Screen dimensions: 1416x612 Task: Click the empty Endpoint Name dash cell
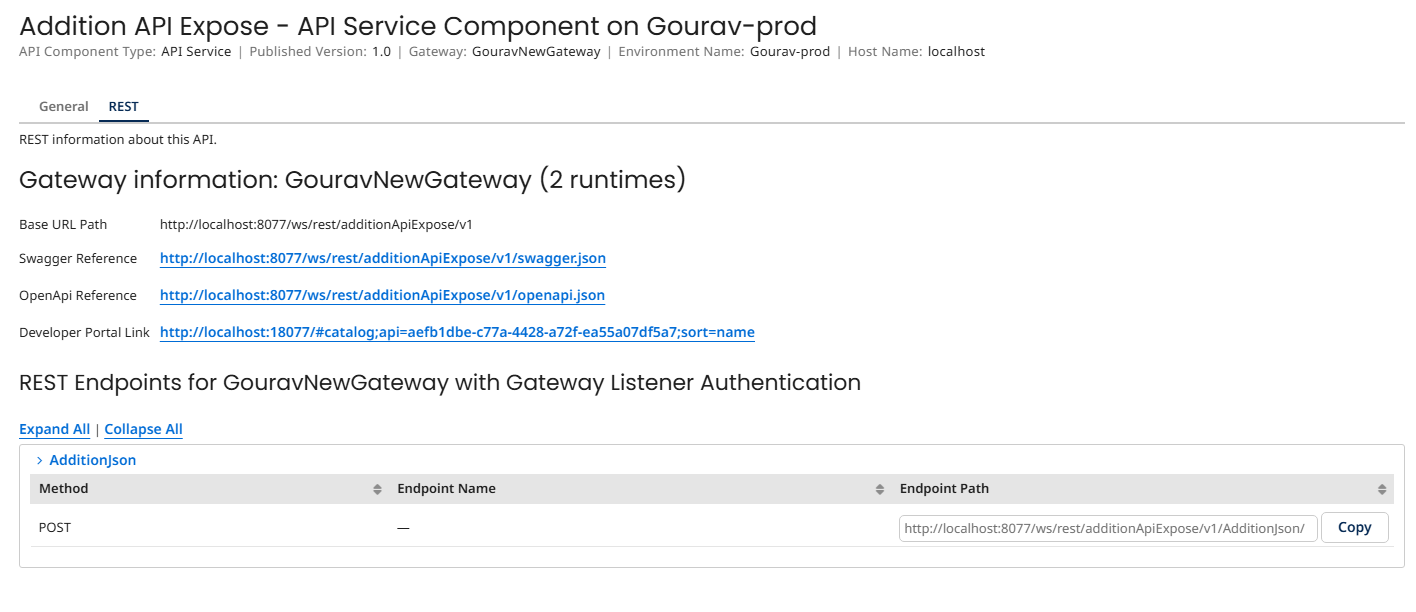coord(403,528)
